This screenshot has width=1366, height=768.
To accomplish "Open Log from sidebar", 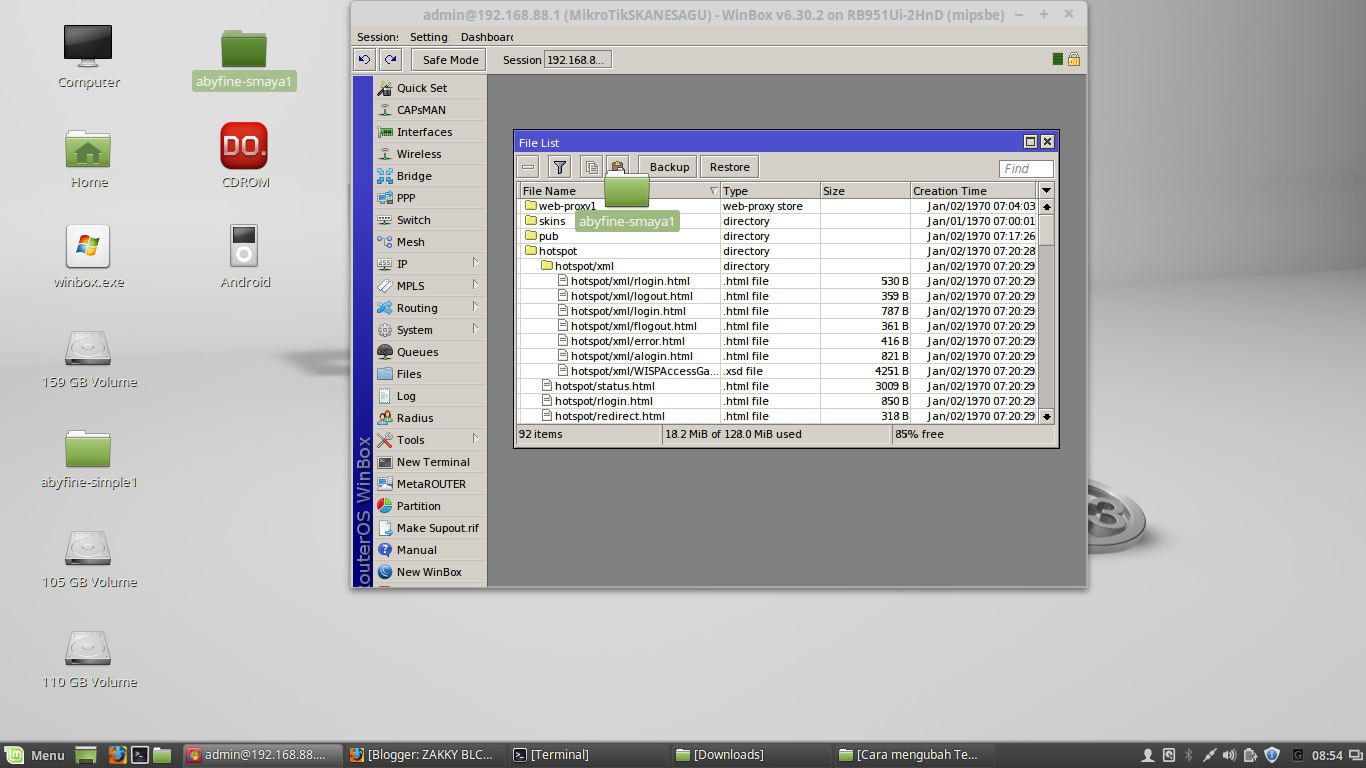I will (430, 396).
